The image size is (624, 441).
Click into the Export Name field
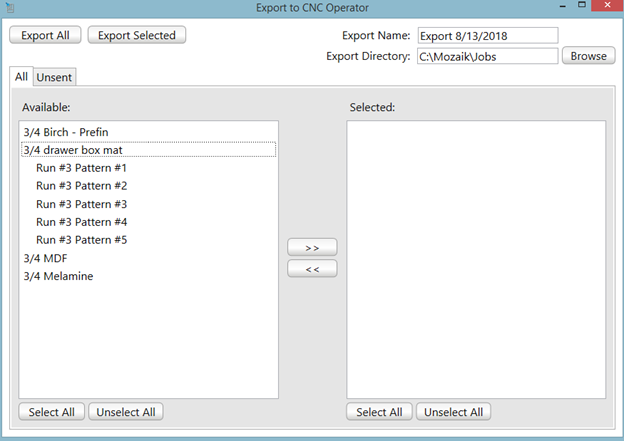click(x=486, y=36)
